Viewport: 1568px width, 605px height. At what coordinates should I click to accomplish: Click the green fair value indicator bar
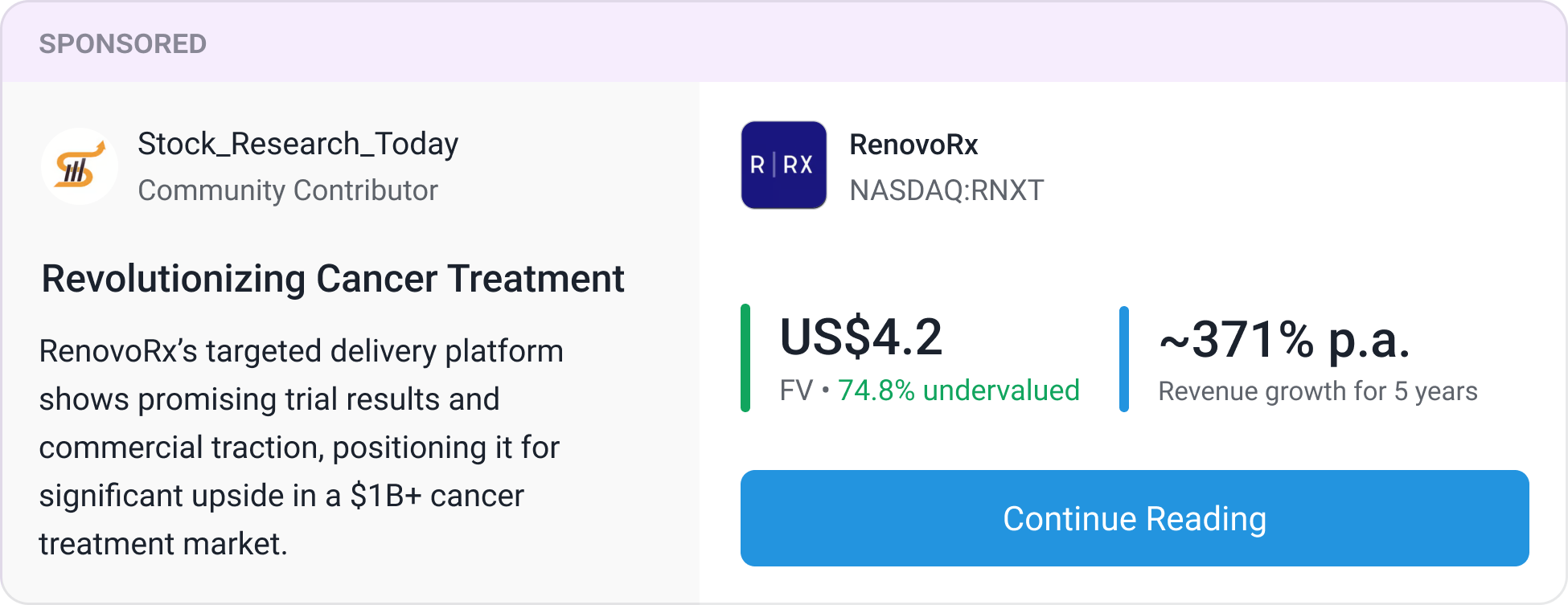click(745, 358)
